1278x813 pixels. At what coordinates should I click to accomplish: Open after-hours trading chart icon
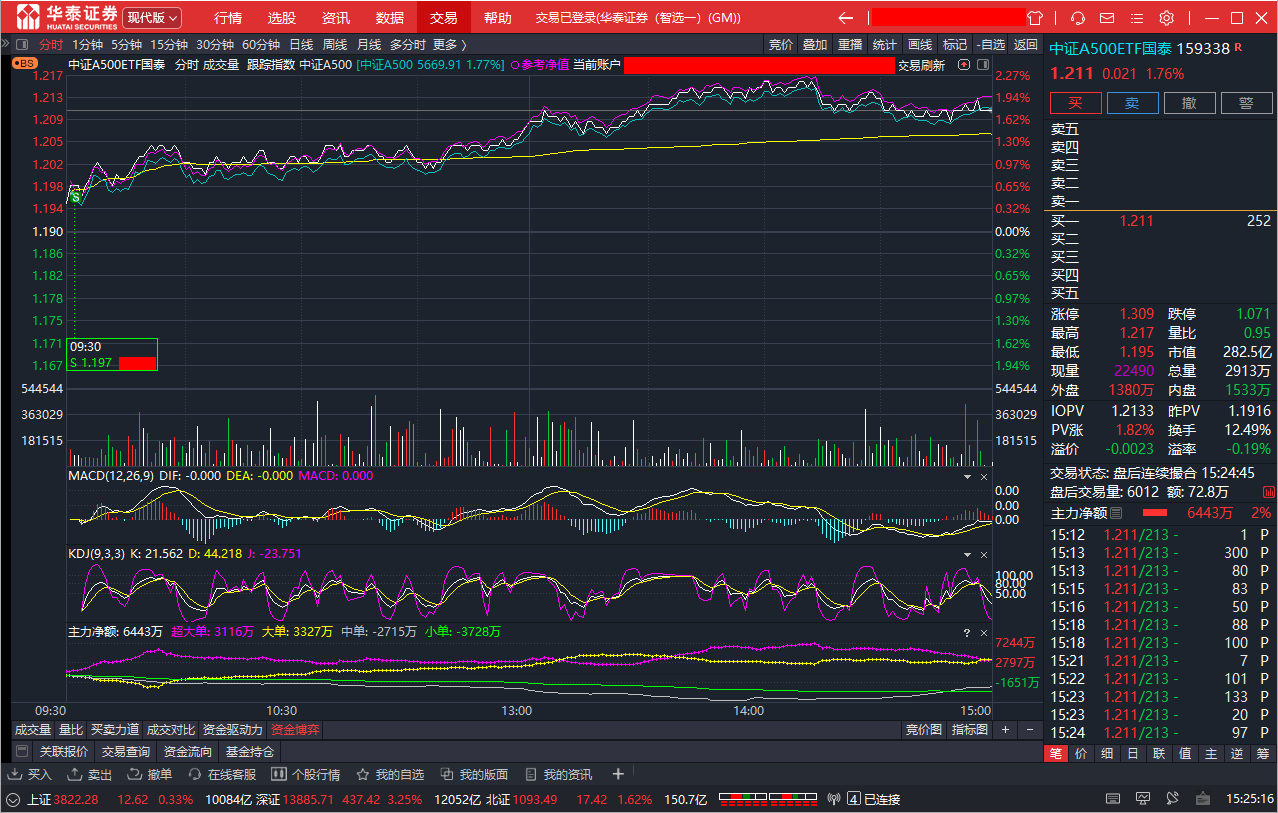click(x=1269, y=492)
